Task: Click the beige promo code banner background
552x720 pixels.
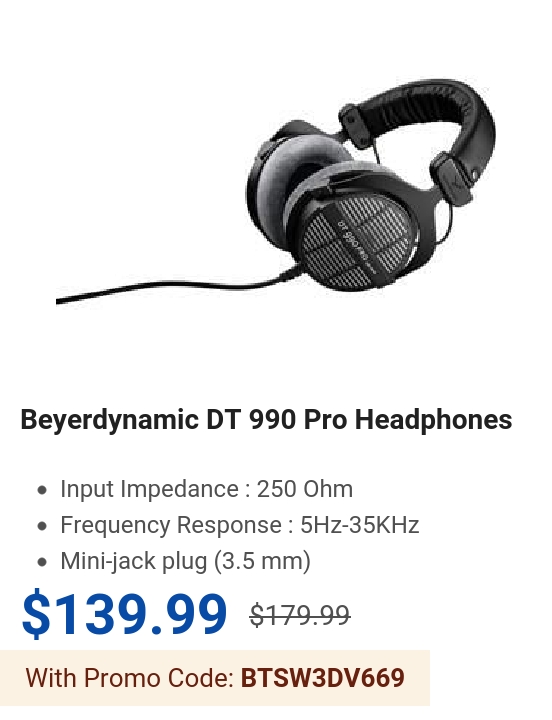Action: [x=214, y=678]
